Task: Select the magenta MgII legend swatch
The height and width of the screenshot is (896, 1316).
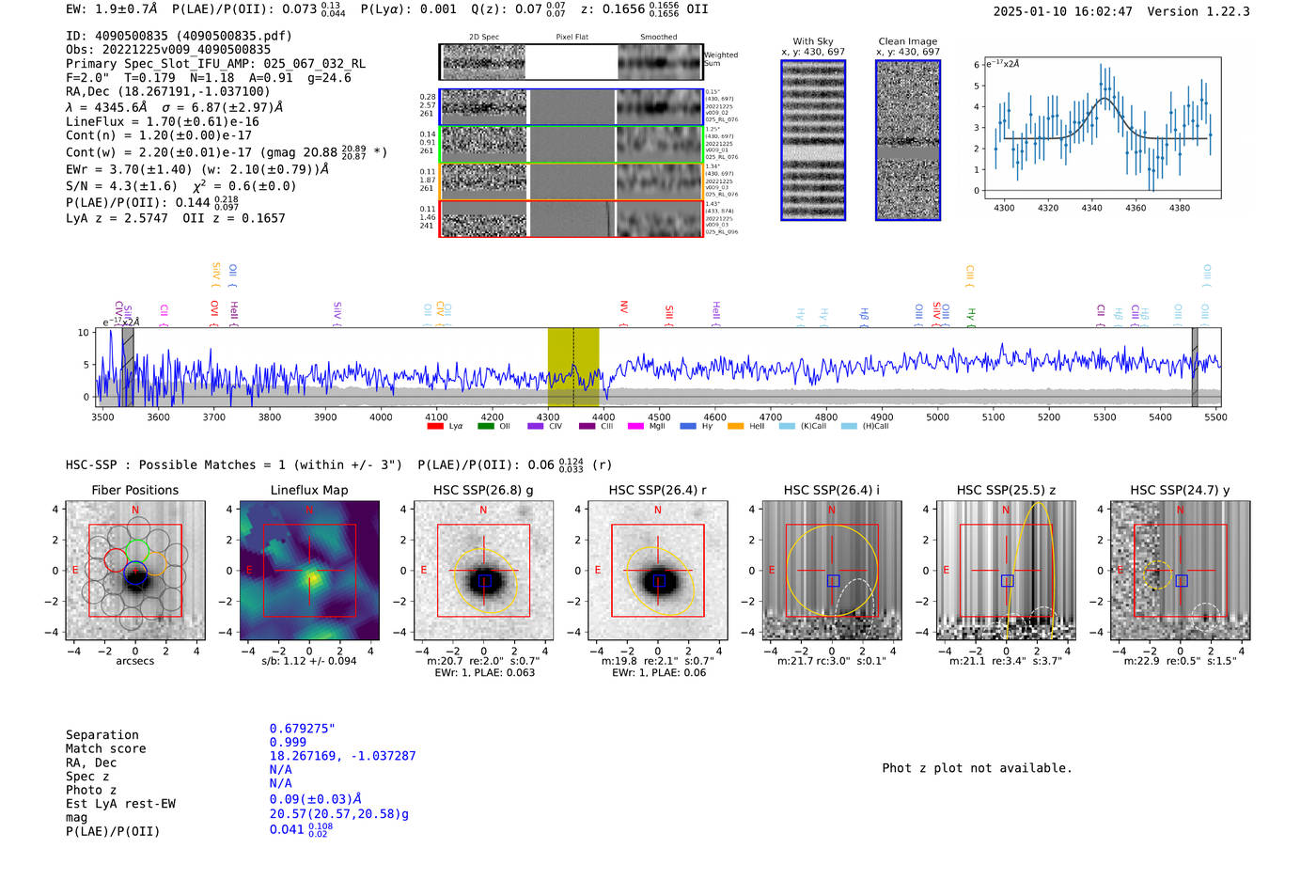Action: (635, 426)
